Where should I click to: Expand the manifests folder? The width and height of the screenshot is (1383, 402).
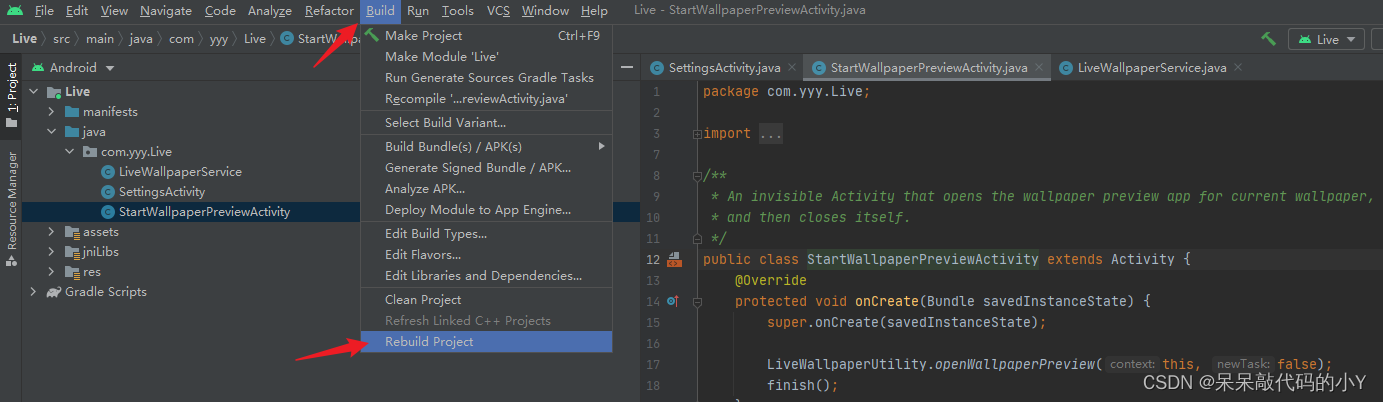51,112
